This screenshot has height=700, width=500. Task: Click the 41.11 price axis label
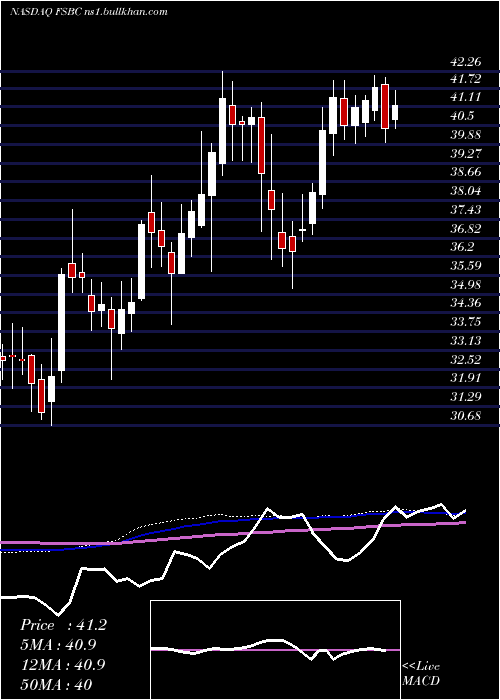coord(466,97)
